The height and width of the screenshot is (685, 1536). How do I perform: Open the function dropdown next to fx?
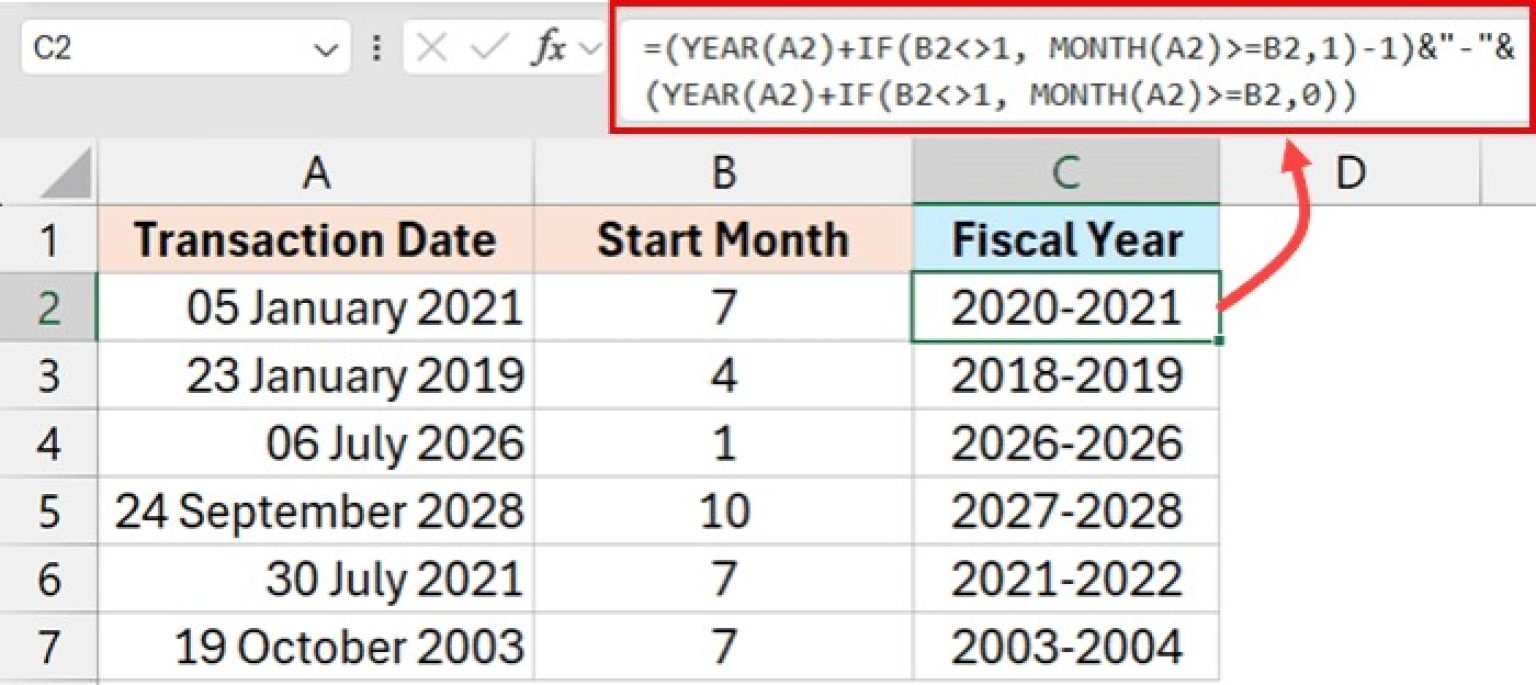coord(589,45)
